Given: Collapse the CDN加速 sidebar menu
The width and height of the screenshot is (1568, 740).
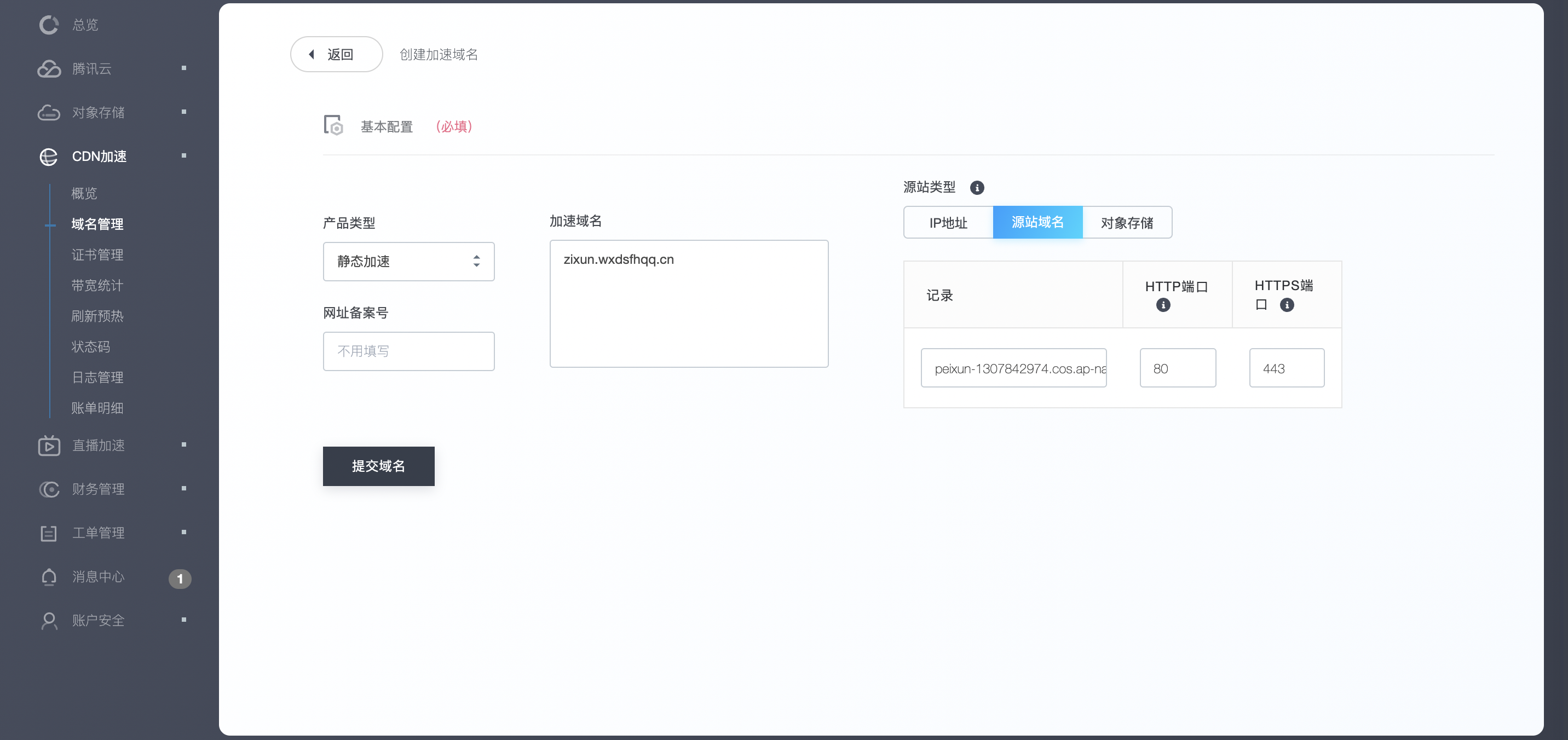Looking at the screenshot, I should [x=184, y=156].
